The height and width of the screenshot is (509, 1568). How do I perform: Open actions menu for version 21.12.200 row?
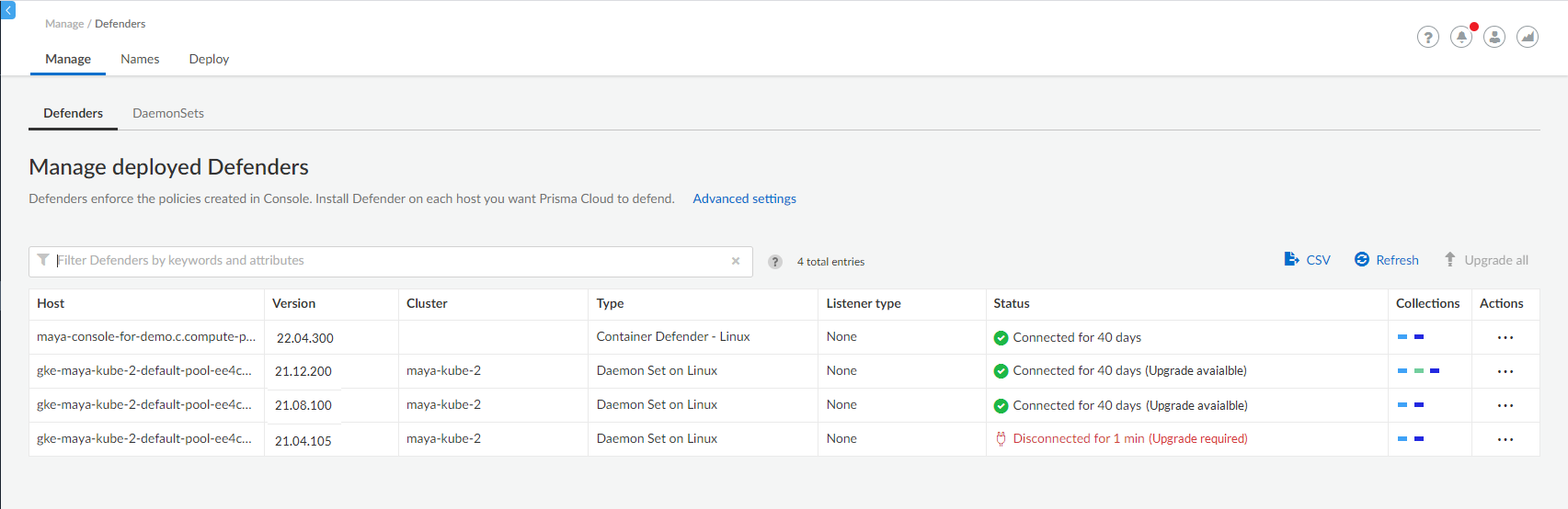(x=1505, y=371)
